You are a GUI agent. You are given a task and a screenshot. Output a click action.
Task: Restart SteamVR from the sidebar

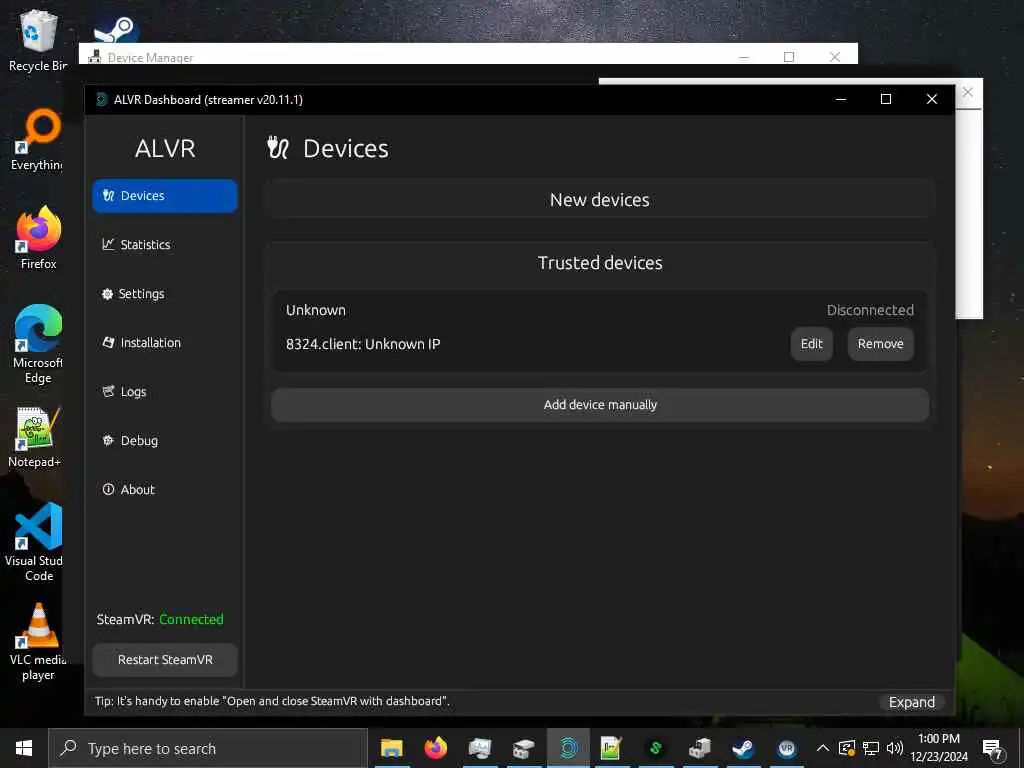(165, 660)
